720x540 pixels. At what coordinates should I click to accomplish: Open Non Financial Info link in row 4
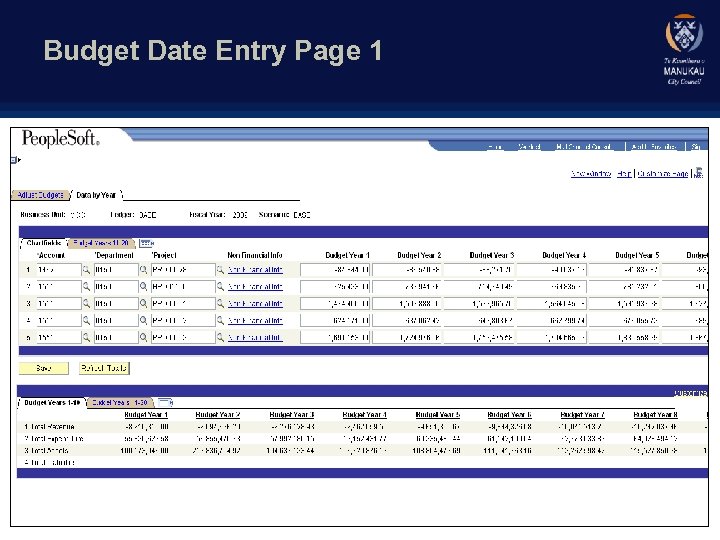255,321
